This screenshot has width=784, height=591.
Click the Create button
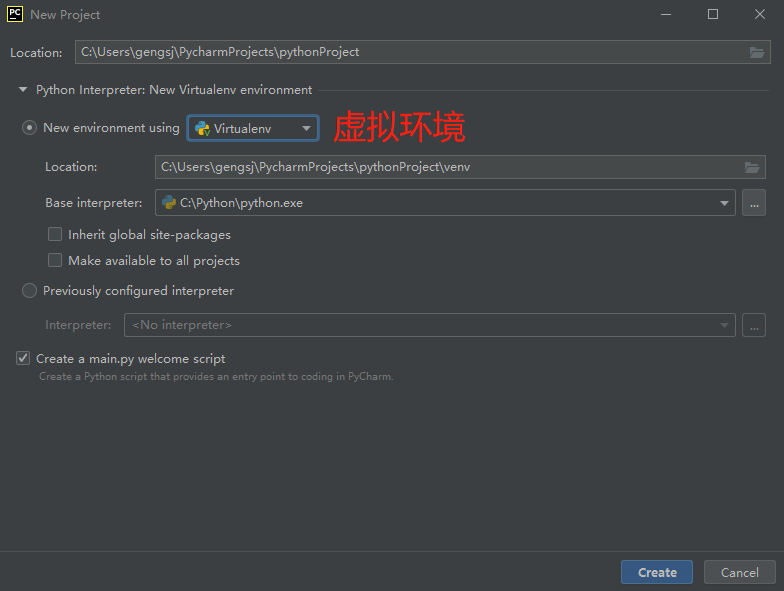(x=657, y=572)
